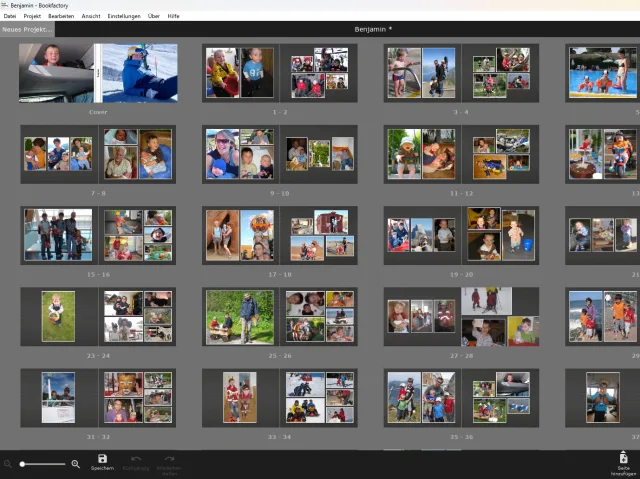Click the Wiederherstellen redo icon
The image size is (640, 479).
coord(170,459)
